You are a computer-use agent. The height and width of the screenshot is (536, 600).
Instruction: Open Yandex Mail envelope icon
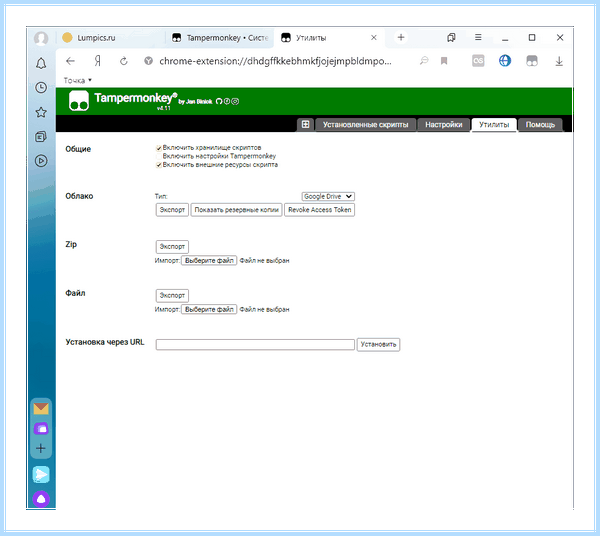[41, 409]
